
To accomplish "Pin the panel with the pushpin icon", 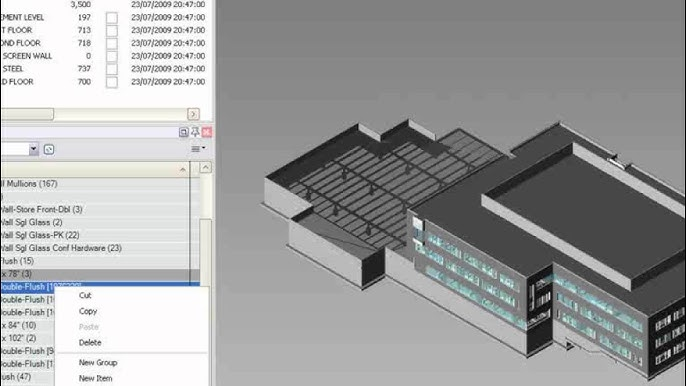I will pos(195,132).
